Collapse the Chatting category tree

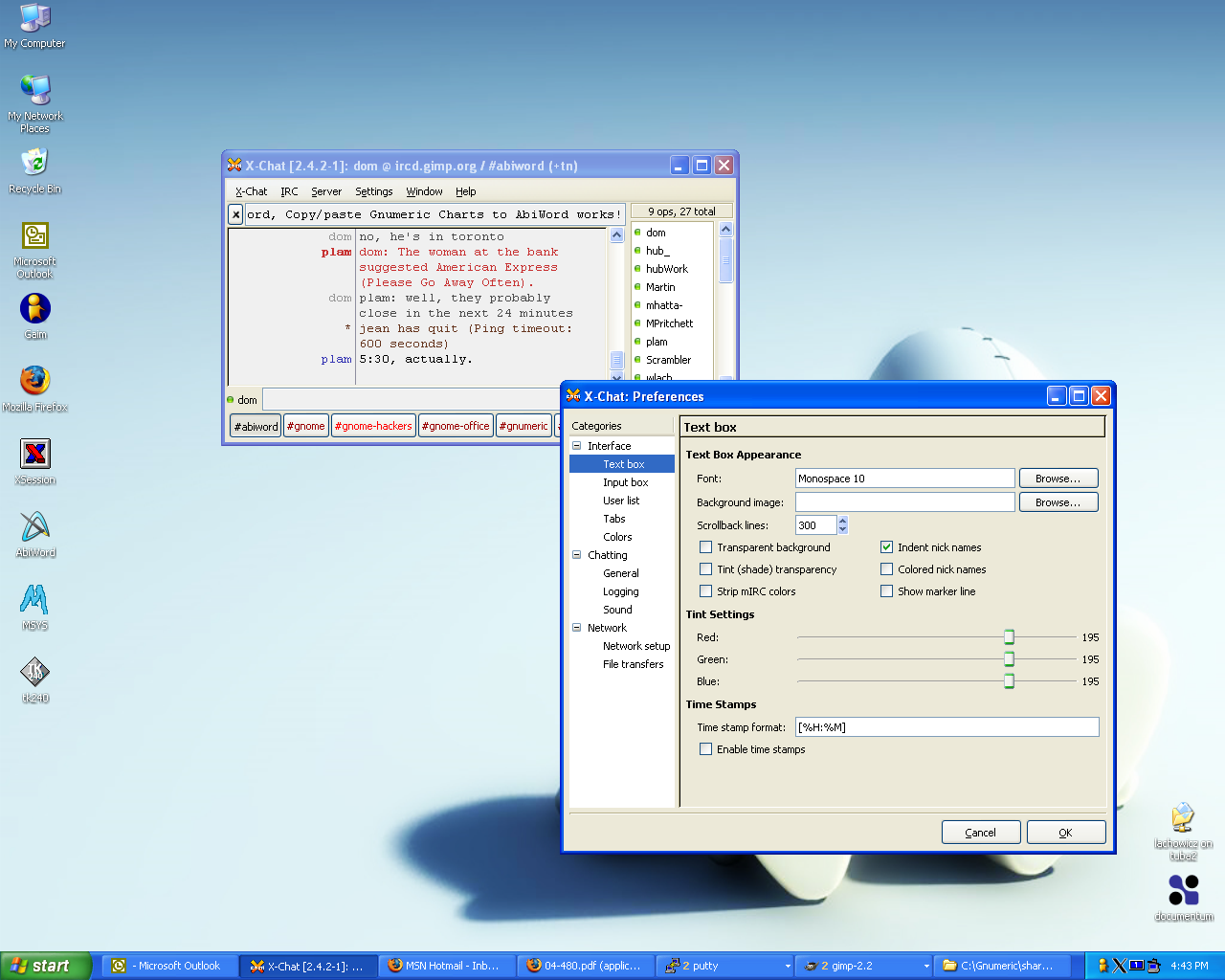point(577,555)
